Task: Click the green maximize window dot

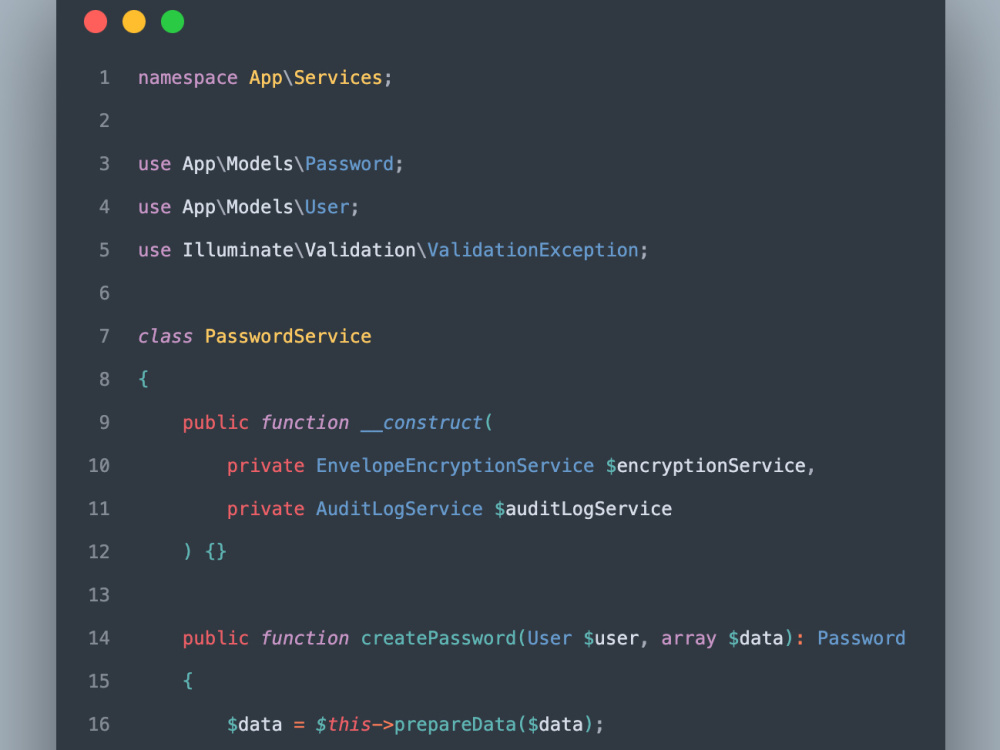Action: [172, 22]
